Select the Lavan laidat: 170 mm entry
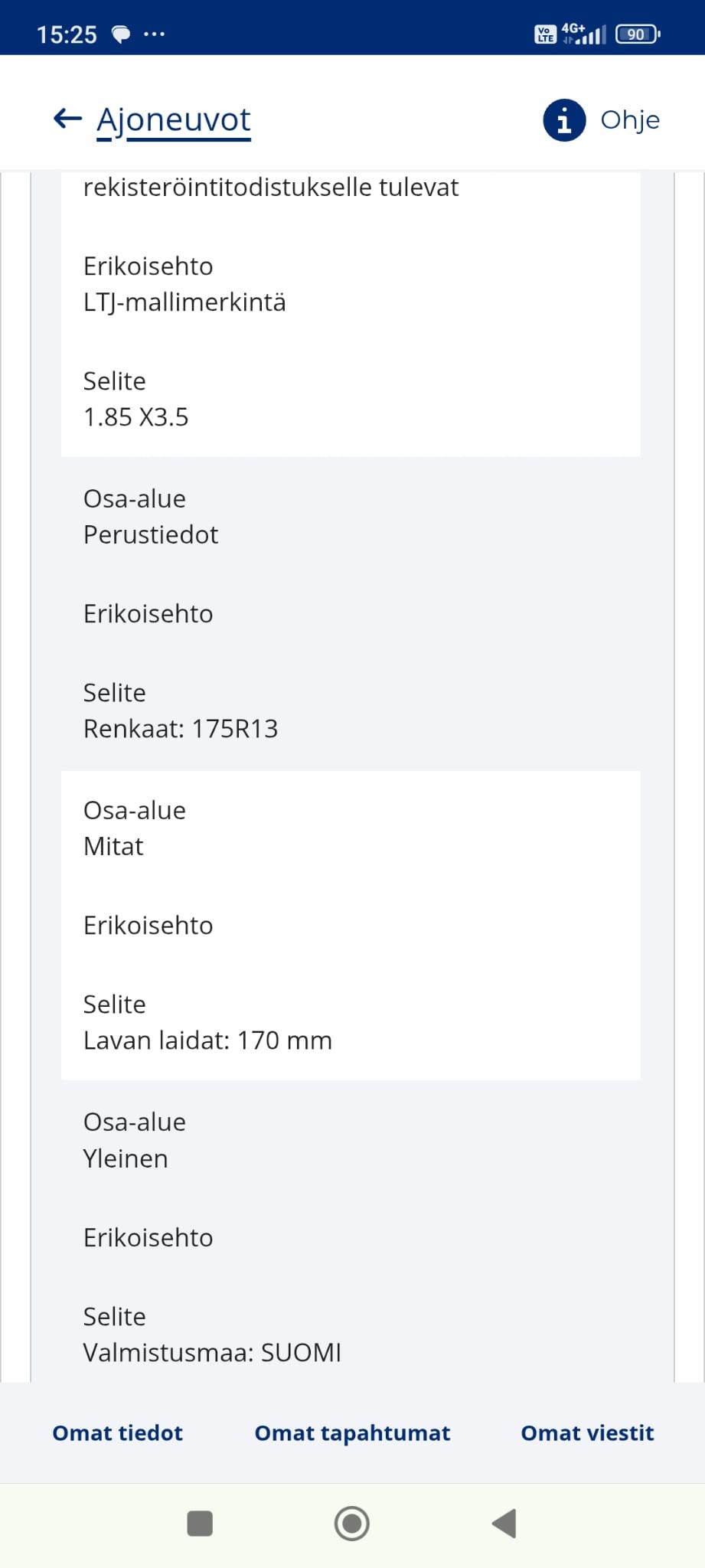705x1568 pixels. click(x=207, y=1040)
